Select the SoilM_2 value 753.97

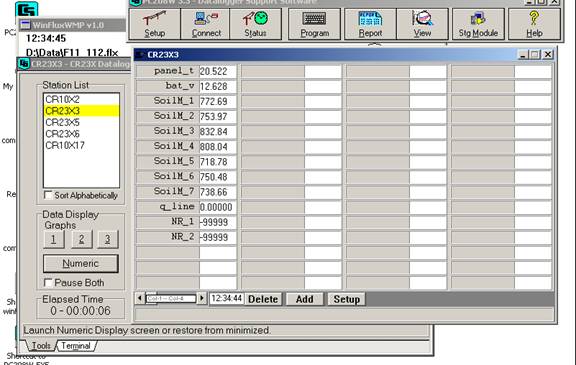pos(217,116)
